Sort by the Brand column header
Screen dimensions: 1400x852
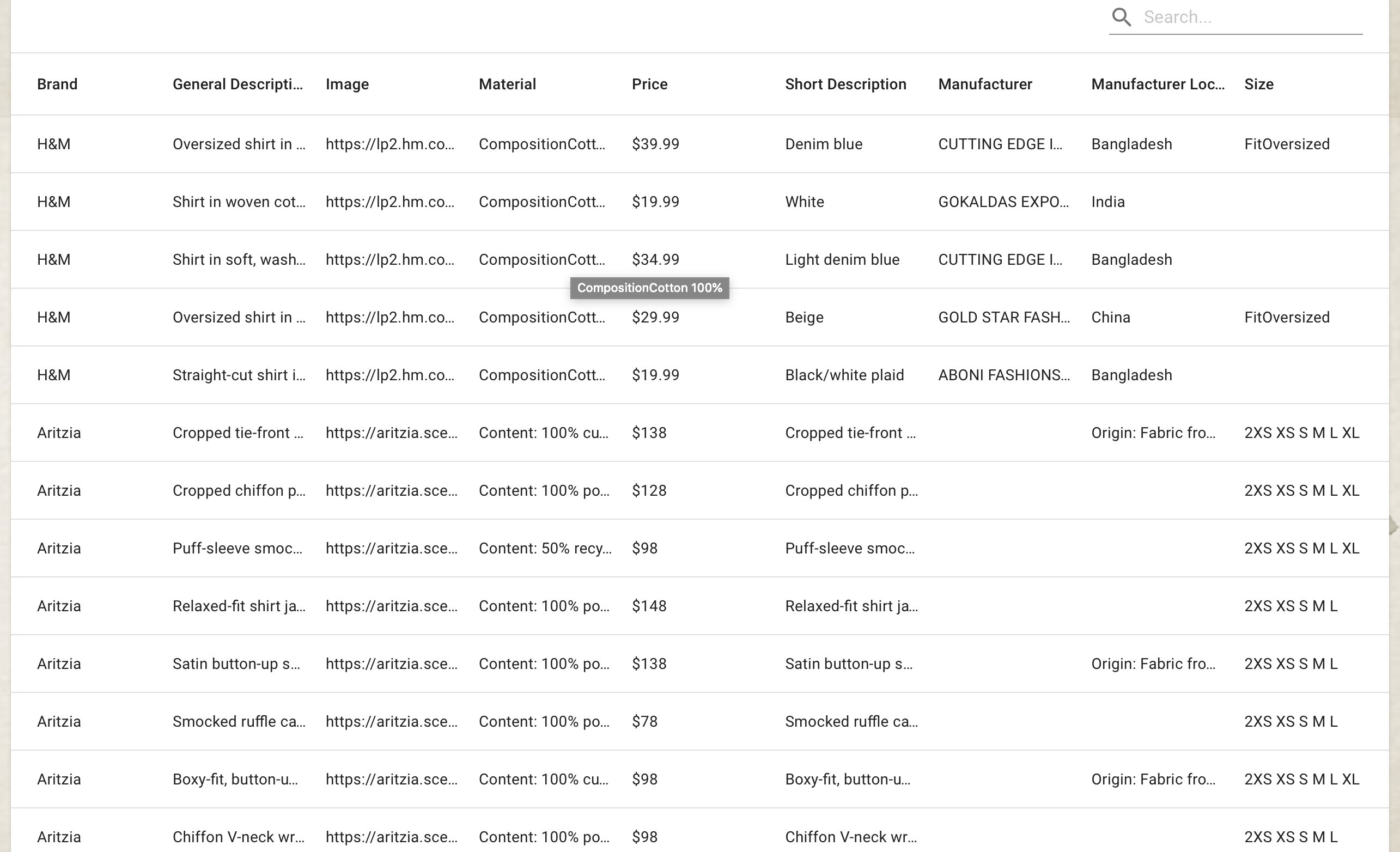[57, 84]
